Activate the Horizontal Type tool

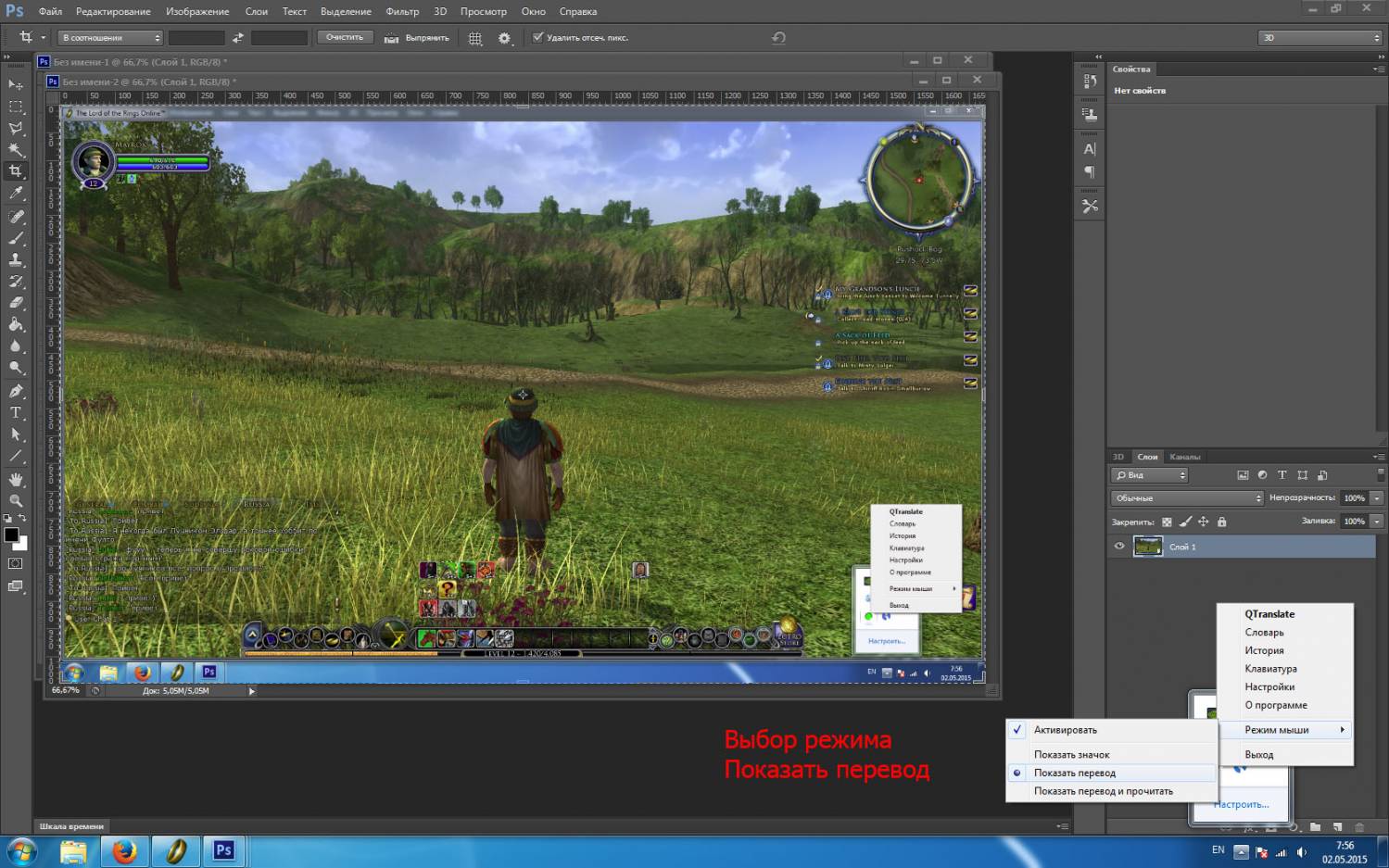click(16, 413)
